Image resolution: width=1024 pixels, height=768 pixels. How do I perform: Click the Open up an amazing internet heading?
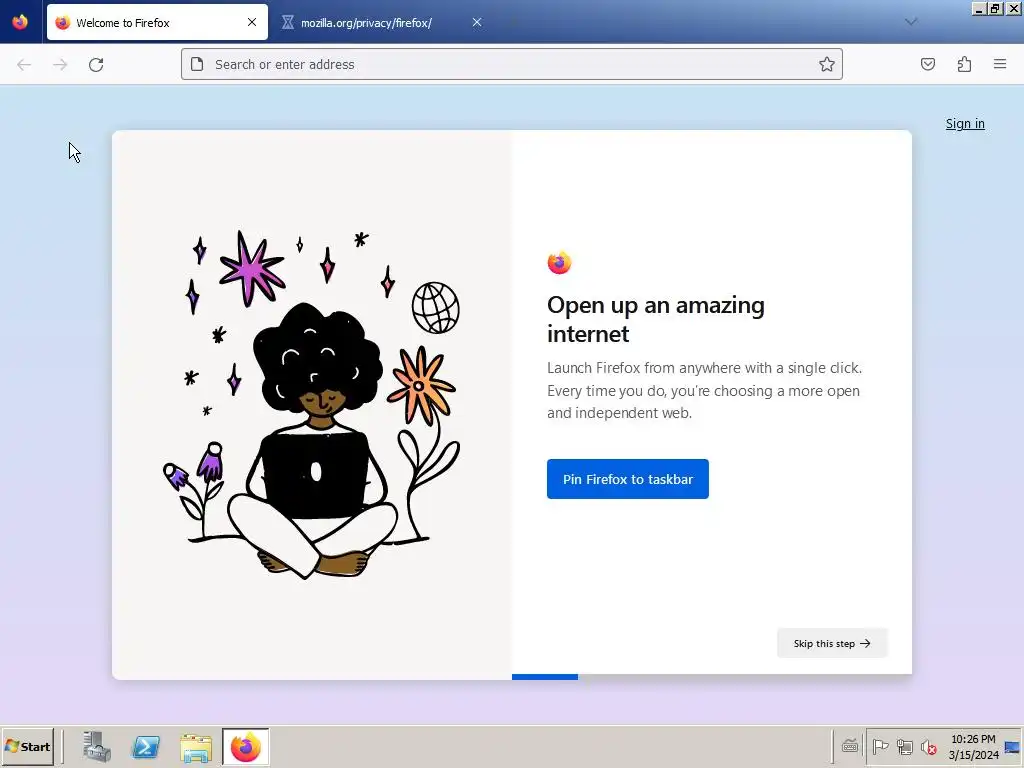click(x=656, y=319)
